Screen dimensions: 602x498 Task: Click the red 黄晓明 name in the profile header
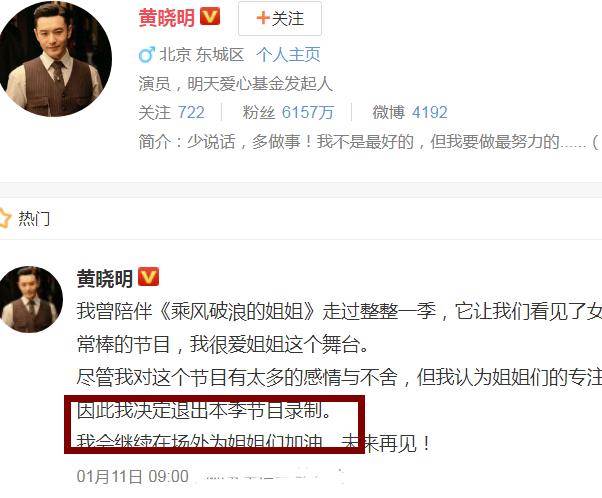[x=167, y=18]
